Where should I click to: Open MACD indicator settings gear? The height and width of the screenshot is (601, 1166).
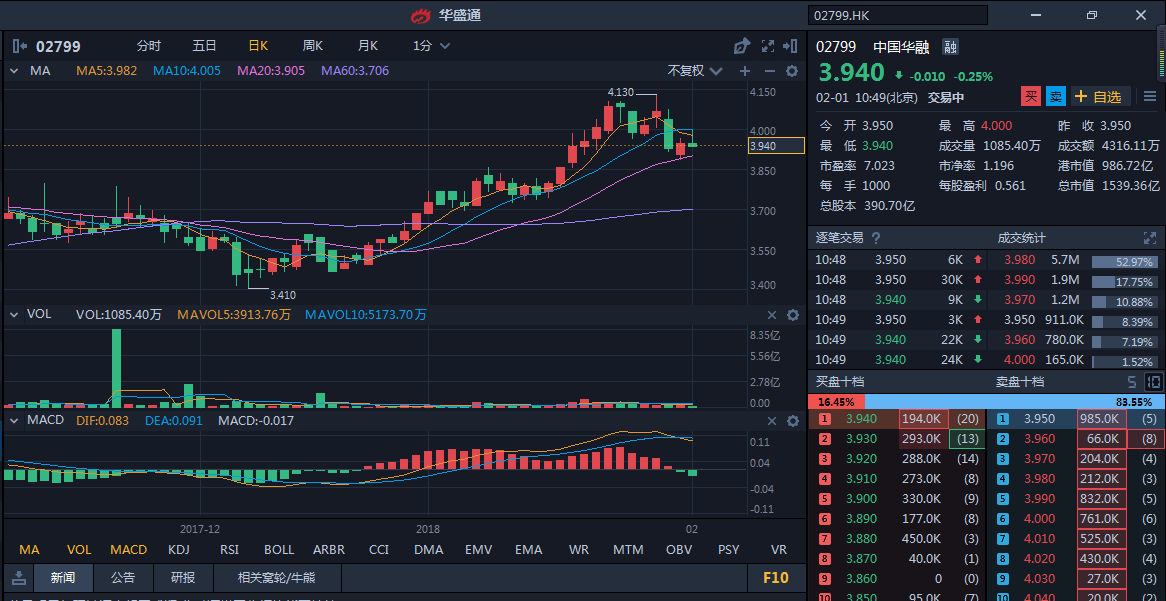coord(792,421)
